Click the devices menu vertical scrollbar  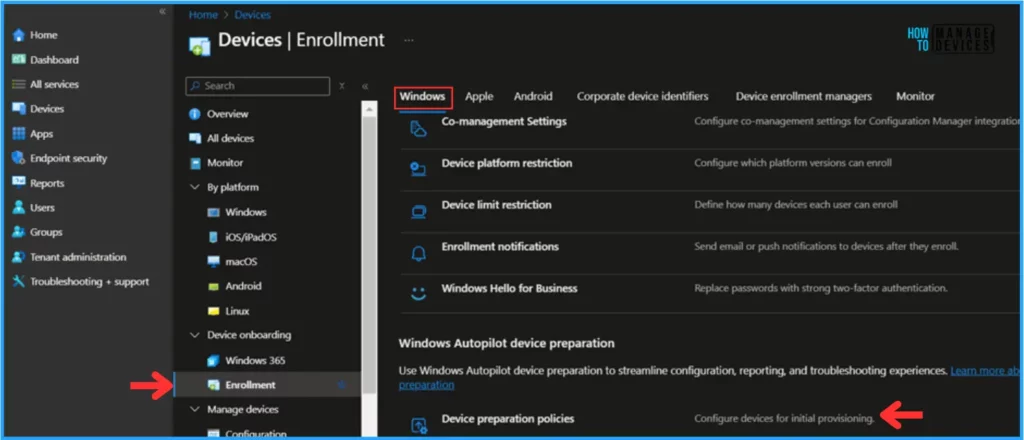(369, 255)
